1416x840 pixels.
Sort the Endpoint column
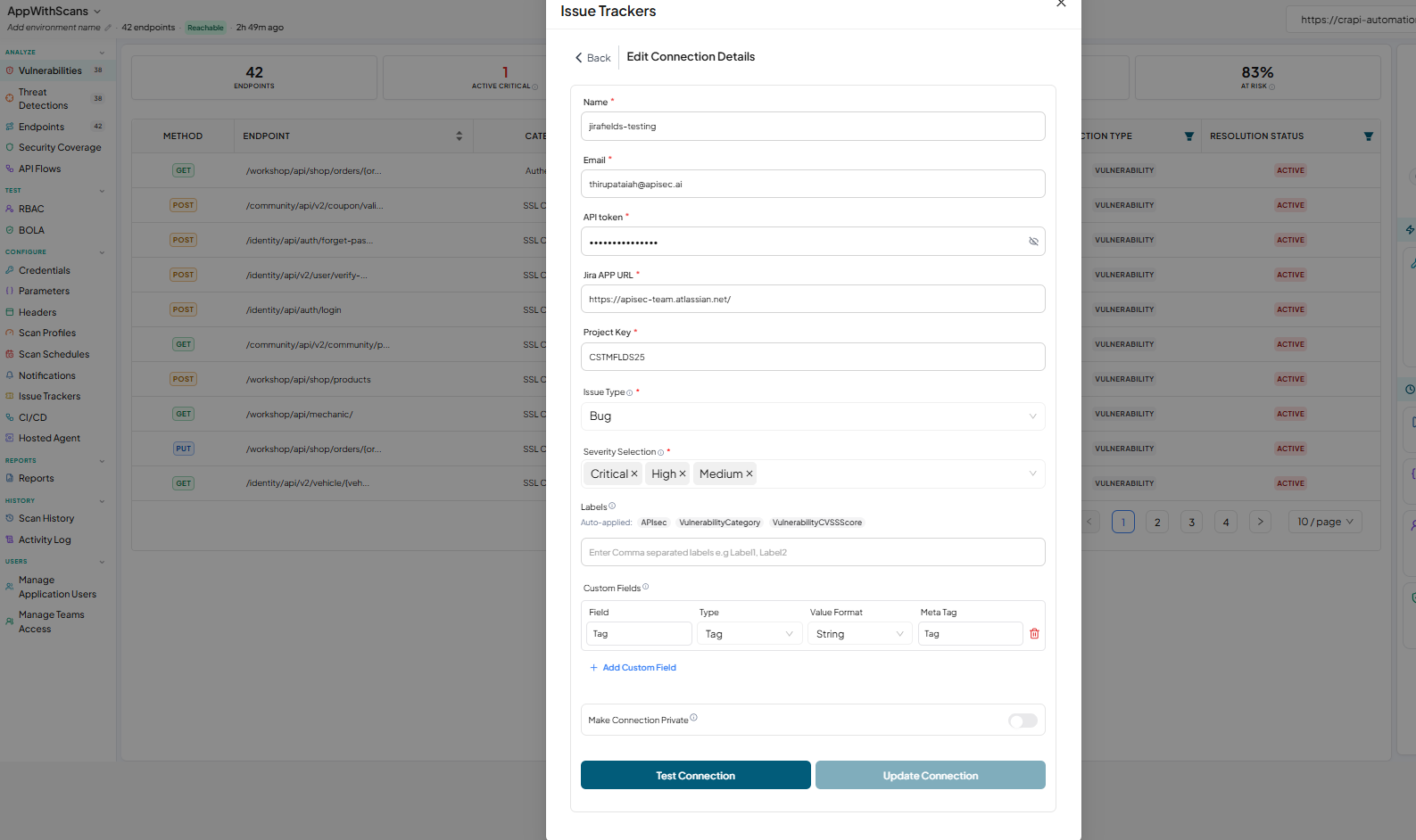pyautogui.click(x=460, y=136)
